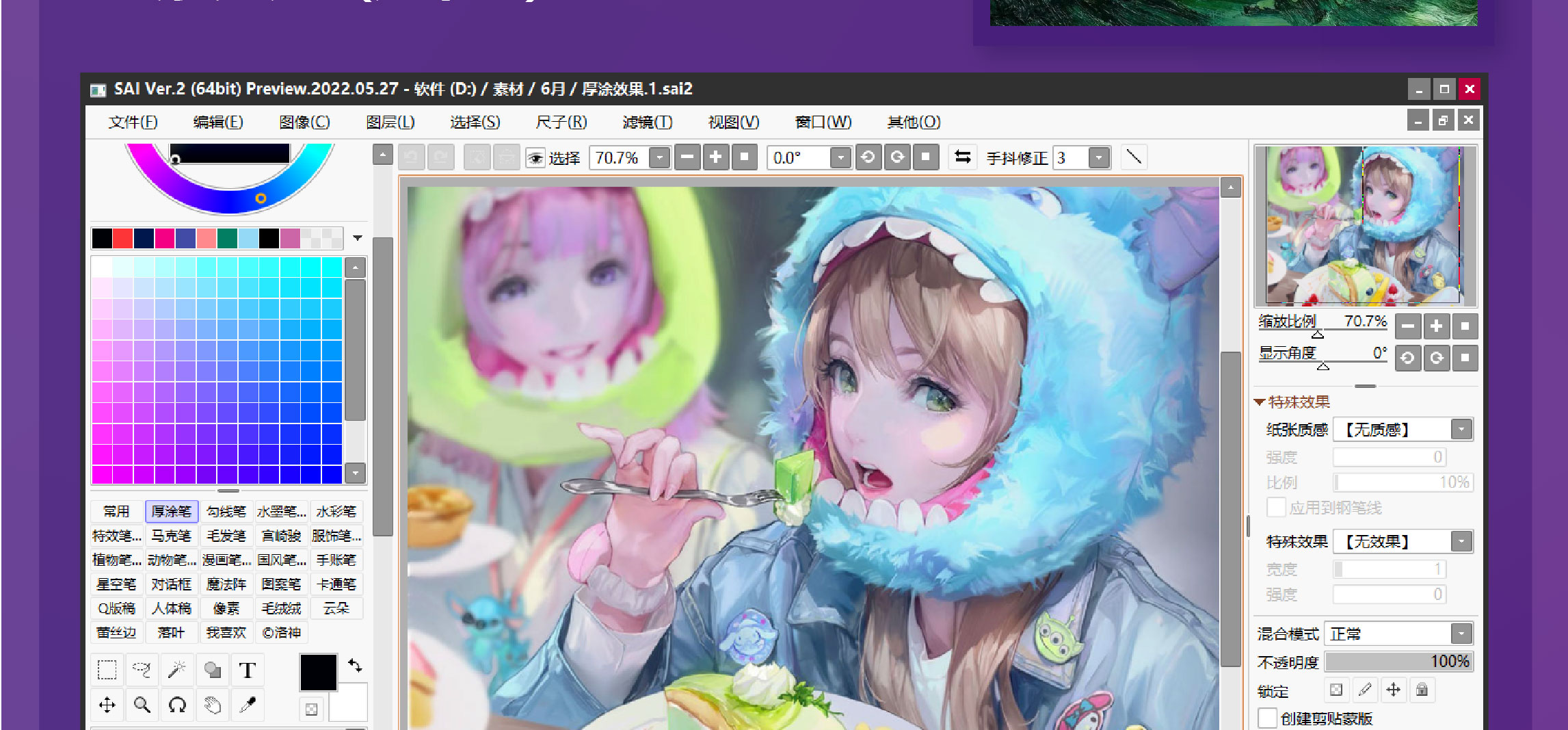Flip canvas horizontally with arrows icon
This screenshot has width=1568, height=730.
pos(963,157)
